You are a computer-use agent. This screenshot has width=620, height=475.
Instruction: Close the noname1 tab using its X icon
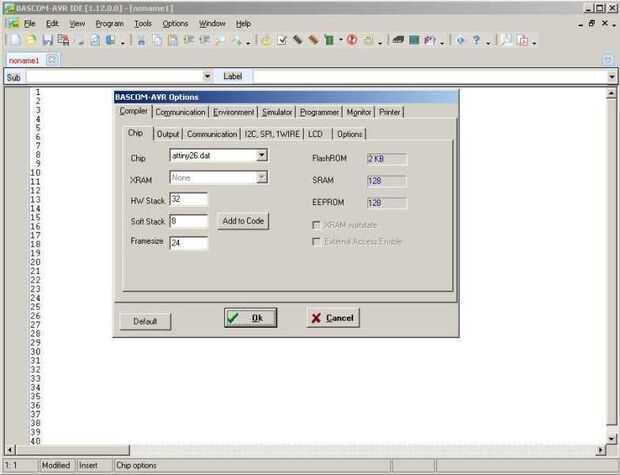(52, 60)
